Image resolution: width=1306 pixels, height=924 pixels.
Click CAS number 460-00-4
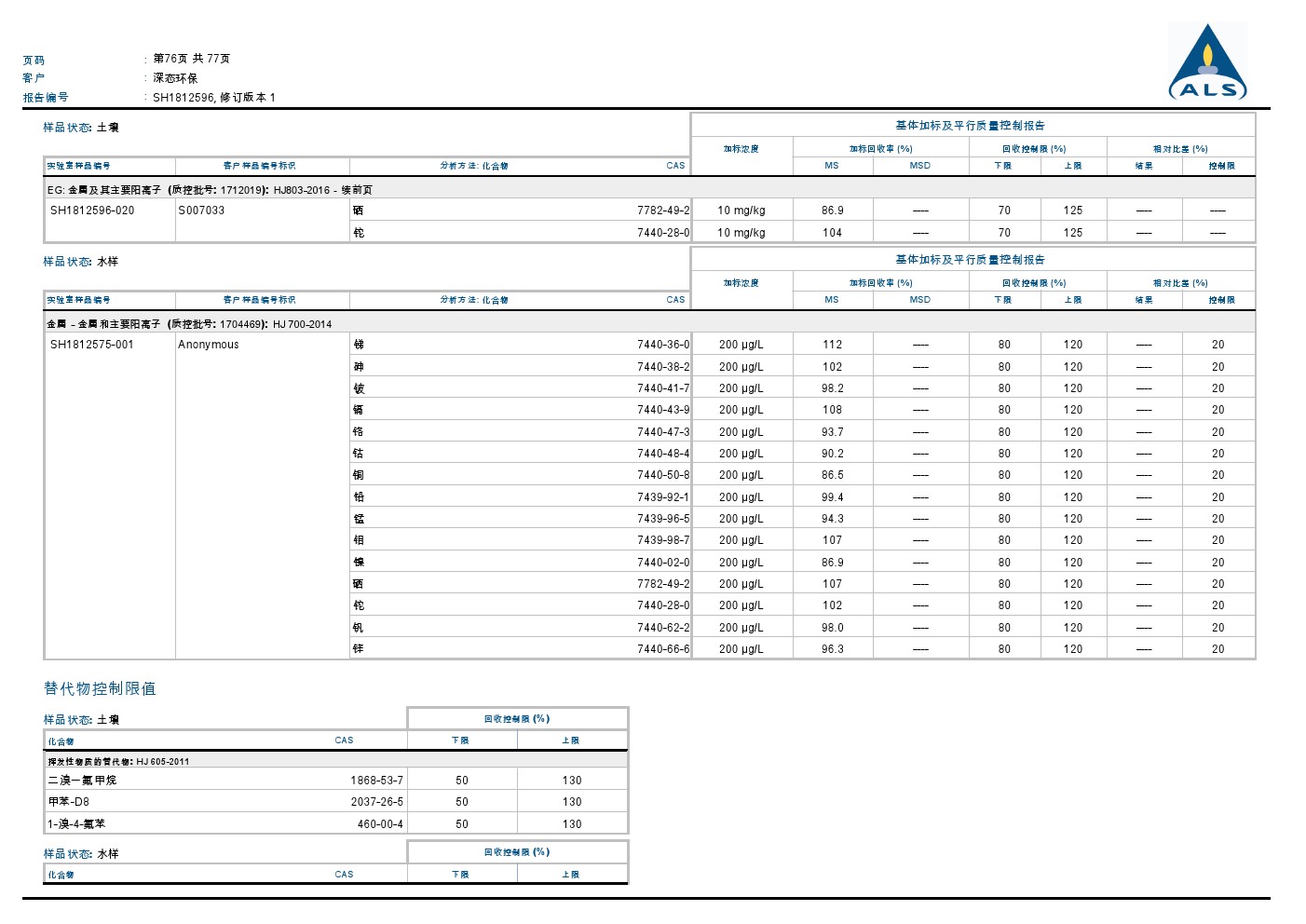[380, 824]
